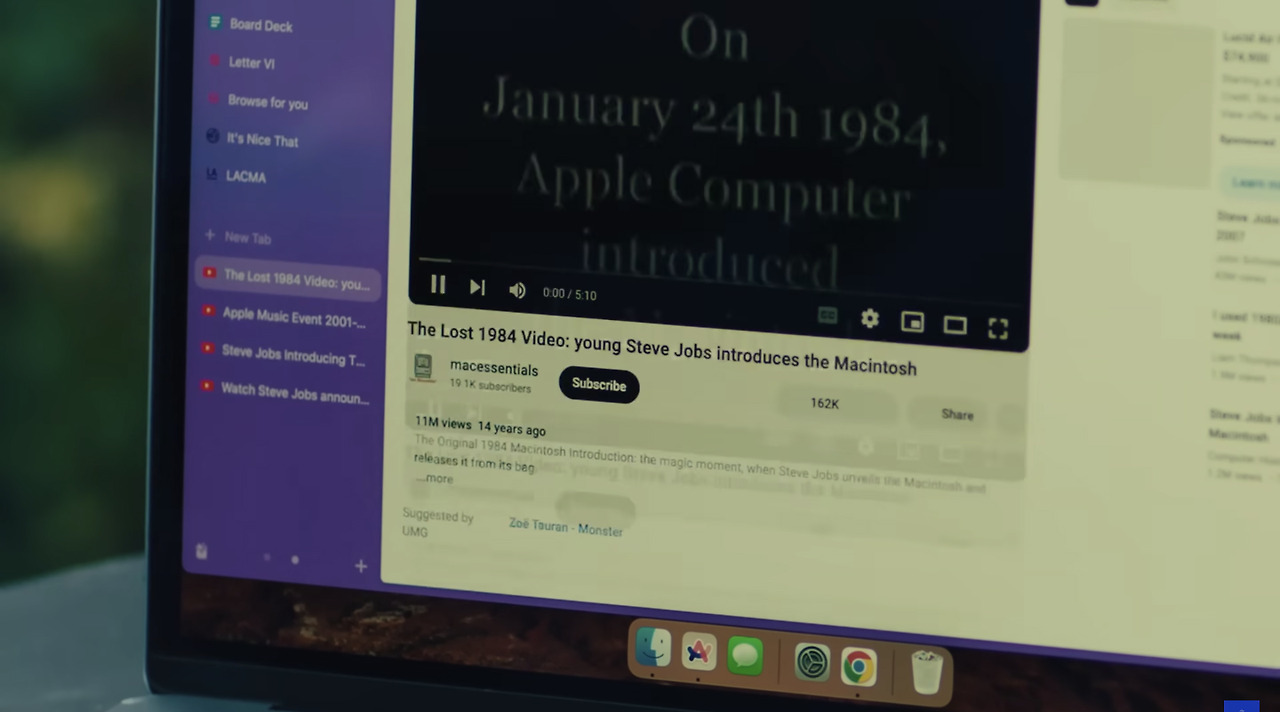Open System Settings Dock icon

(811, 661)
